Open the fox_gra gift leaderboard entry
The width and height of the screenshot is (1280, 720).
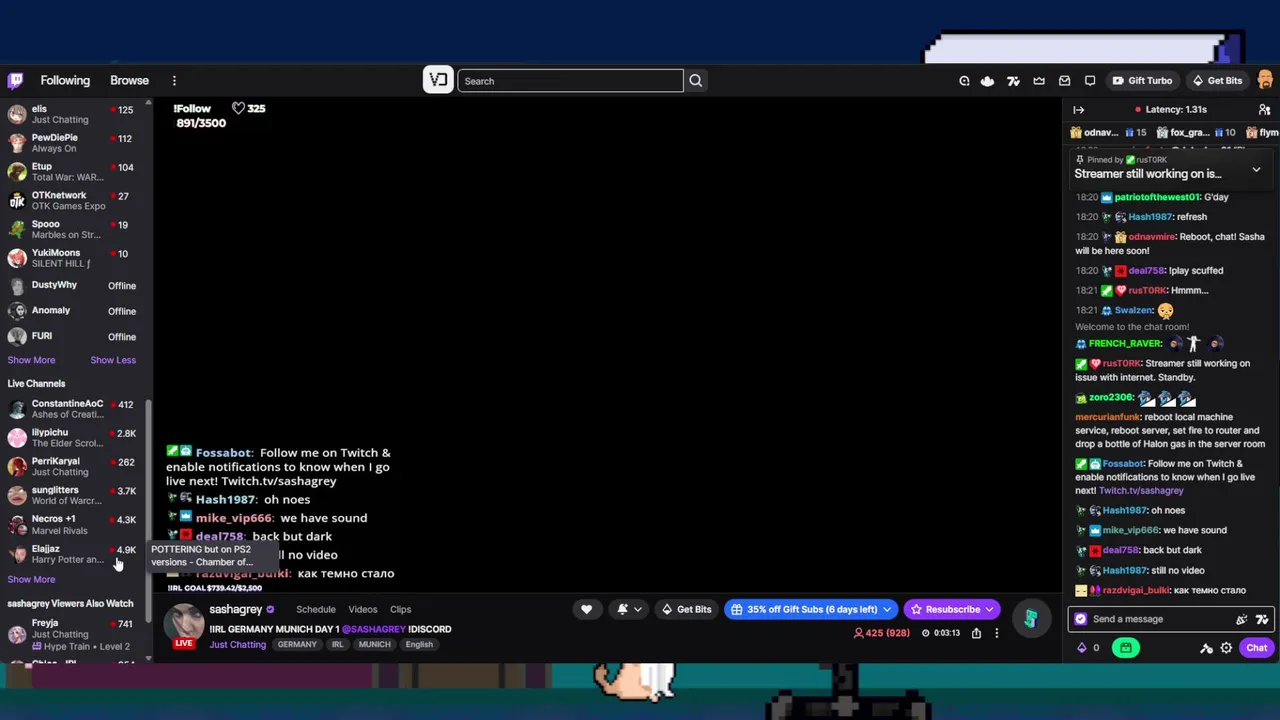[1195, 132]
